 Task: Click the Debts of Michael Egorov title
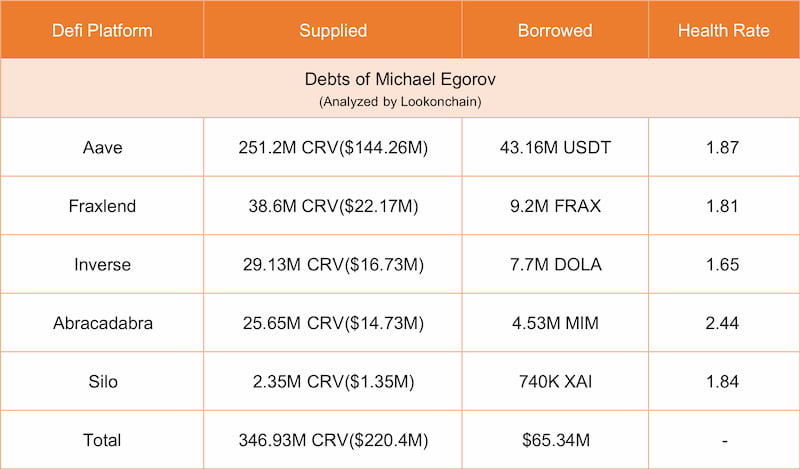click(399, 79)
